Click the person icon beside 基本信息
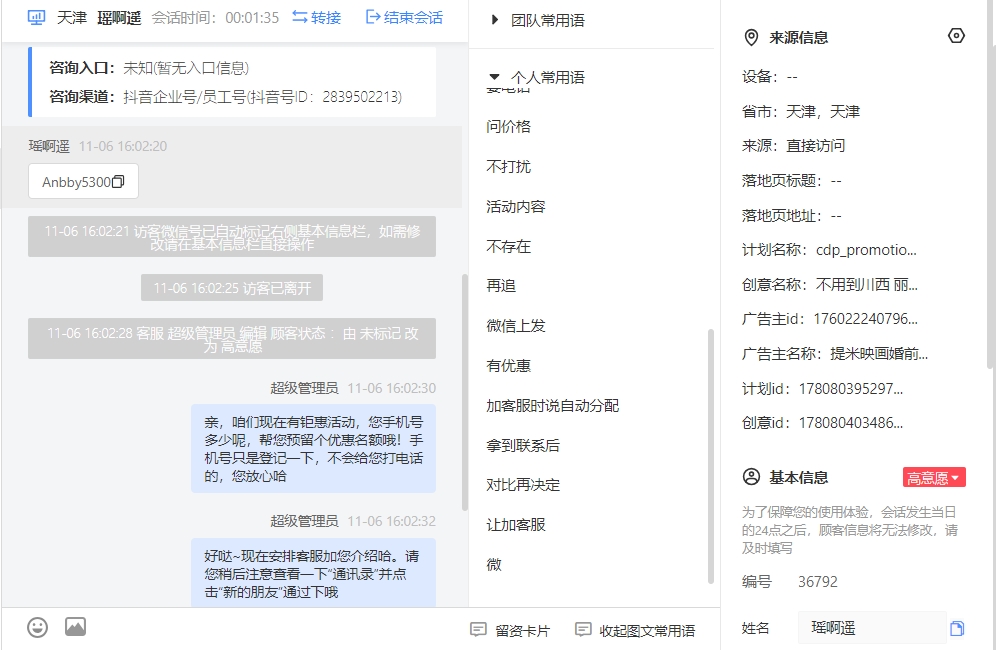This screenshot has height=650, width=996. click(751, 477)
